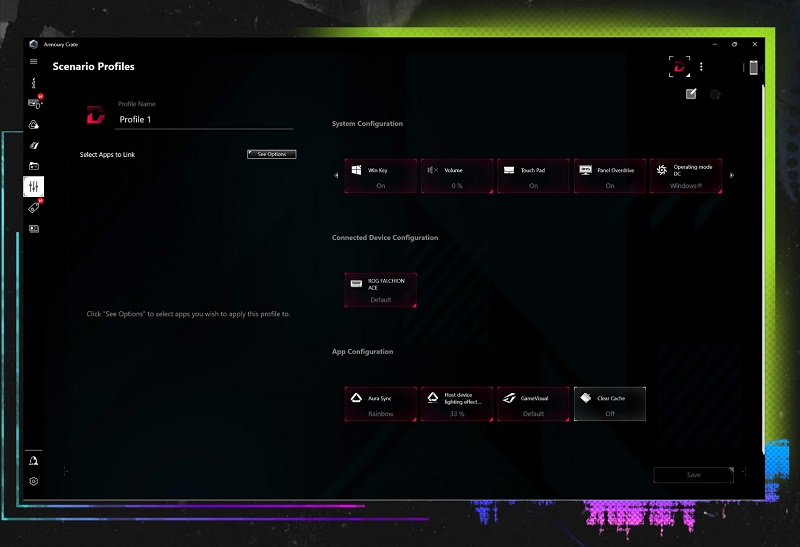The height and width of the screenshot is (547, 800).
Task: Open the News panel icon in sidebar
Action: [34, 229]
